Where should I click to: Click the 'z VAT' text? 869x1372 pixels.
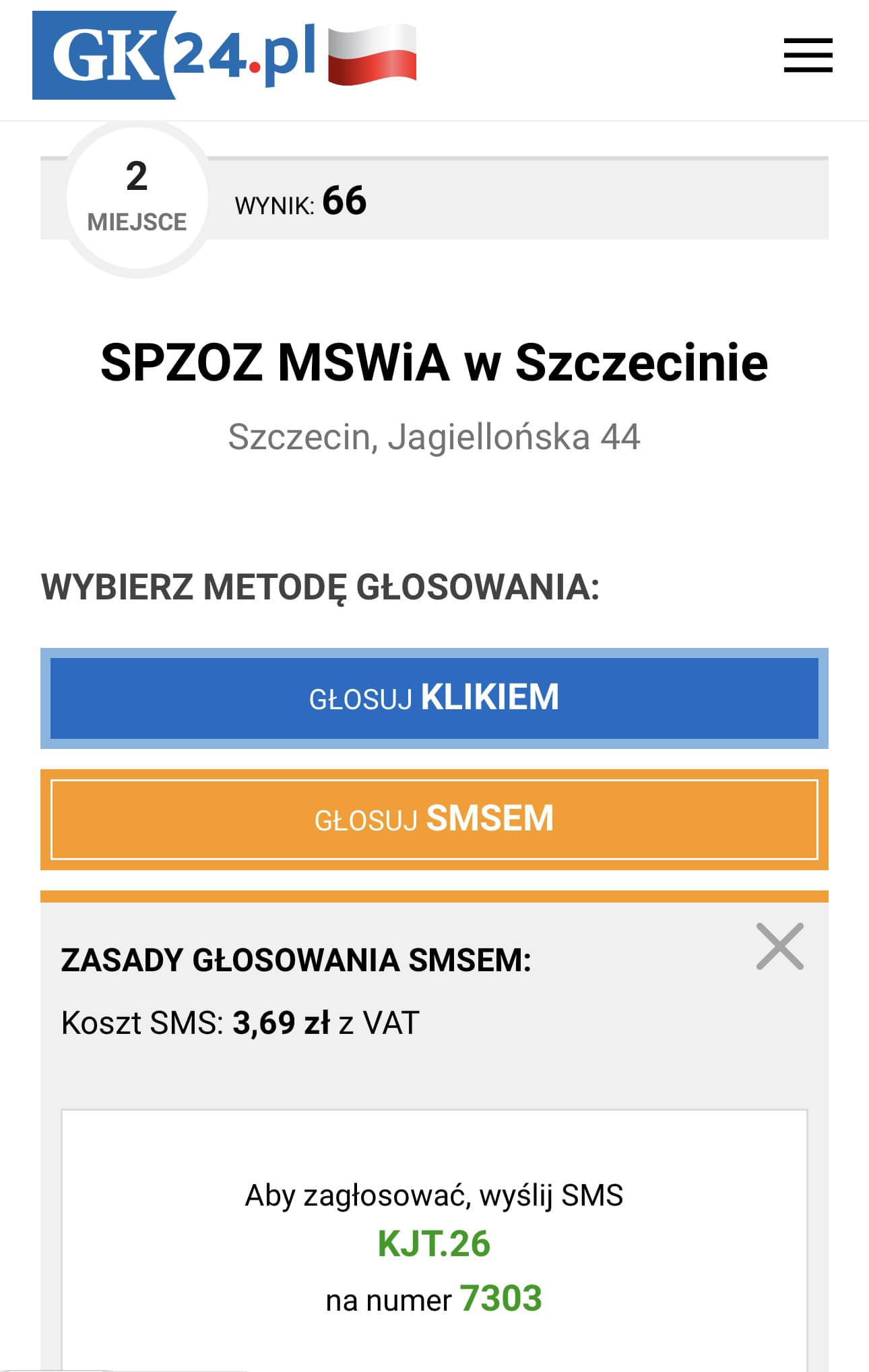379,1022
